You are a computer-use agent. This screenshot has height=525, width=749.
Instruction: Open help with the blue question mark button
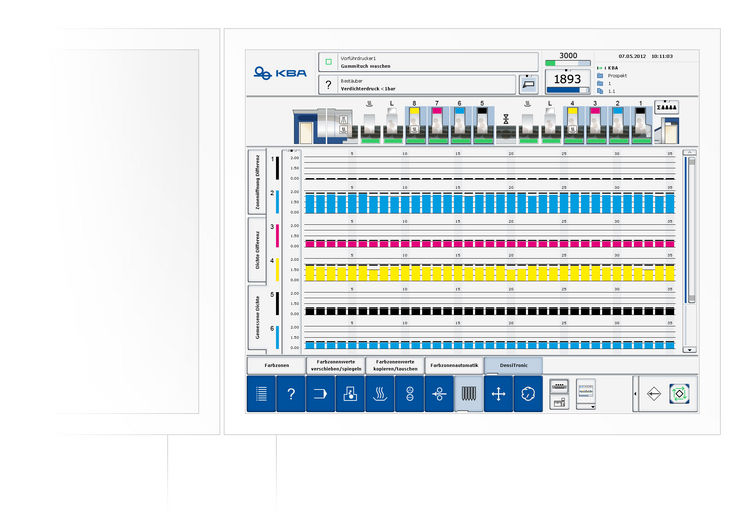coord(291,394)
